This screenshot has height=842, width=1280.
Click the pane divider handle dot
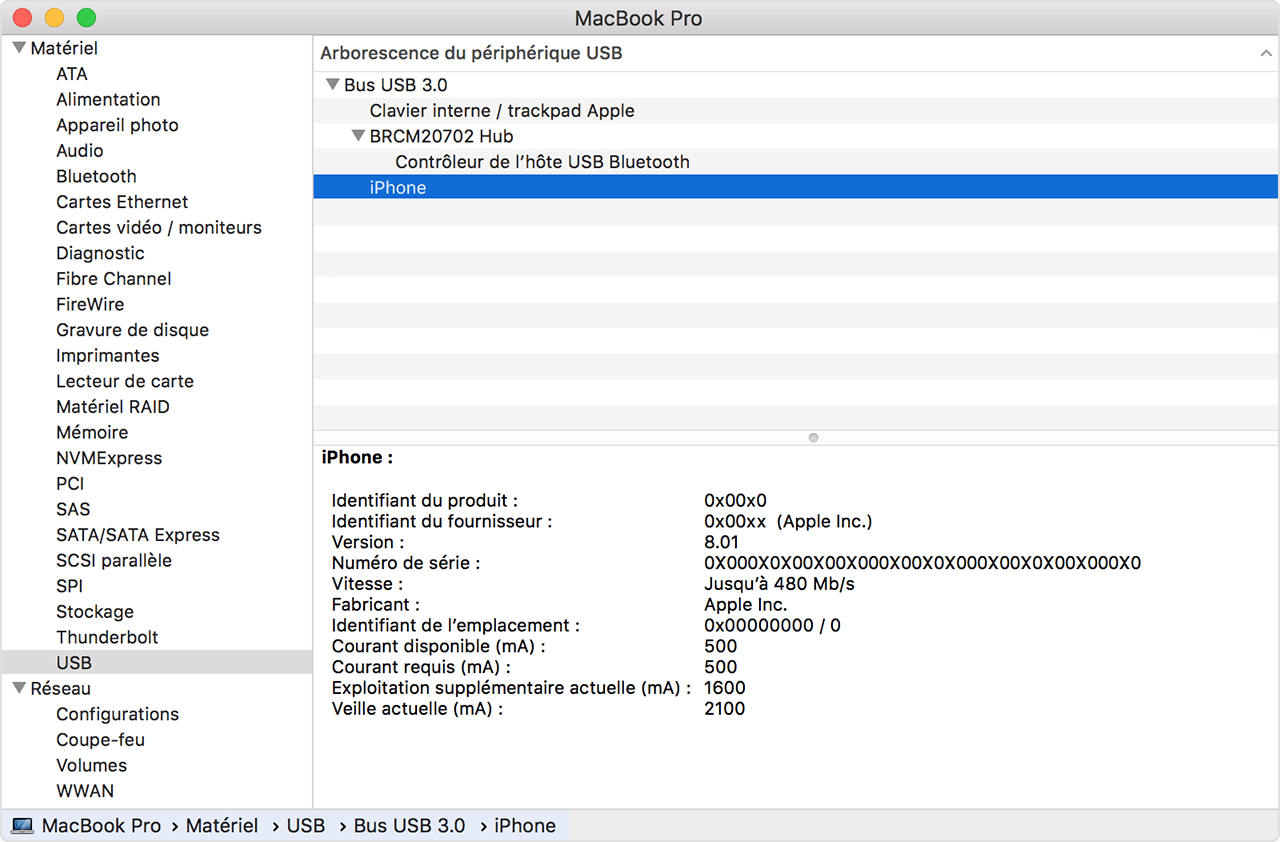tap(813, 438)
